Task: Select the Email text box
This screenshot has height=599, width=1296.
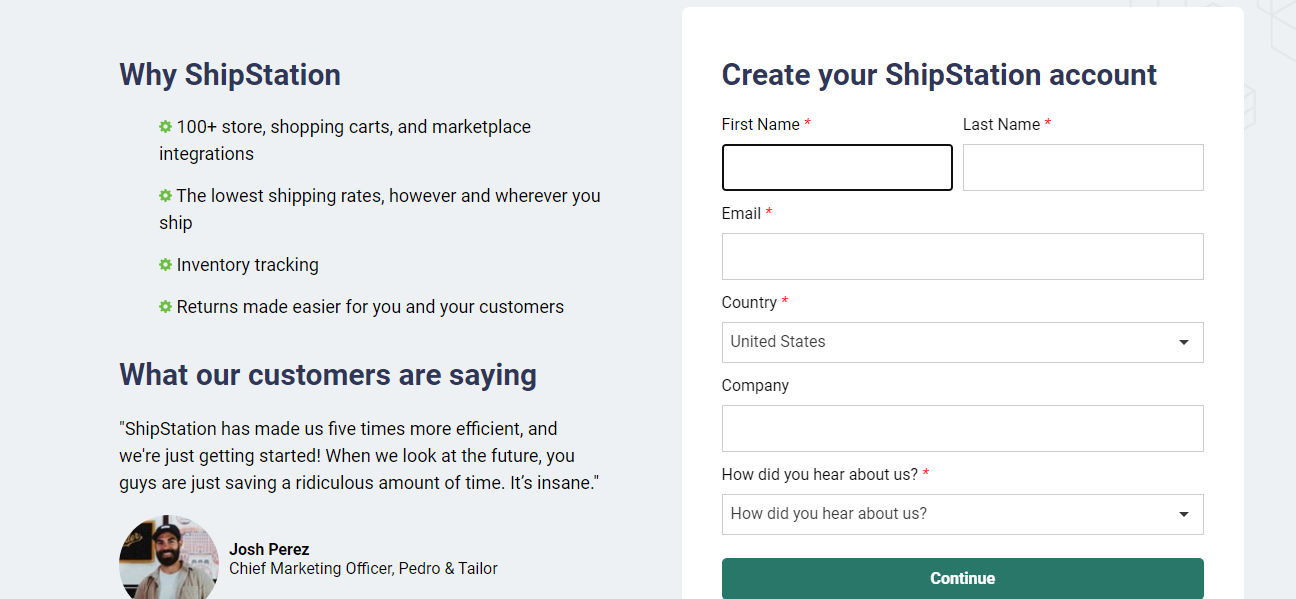Action: point(962,257)
